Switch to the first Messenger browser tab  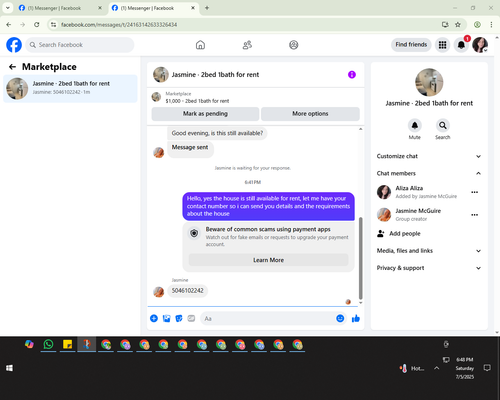coord(60,8)
